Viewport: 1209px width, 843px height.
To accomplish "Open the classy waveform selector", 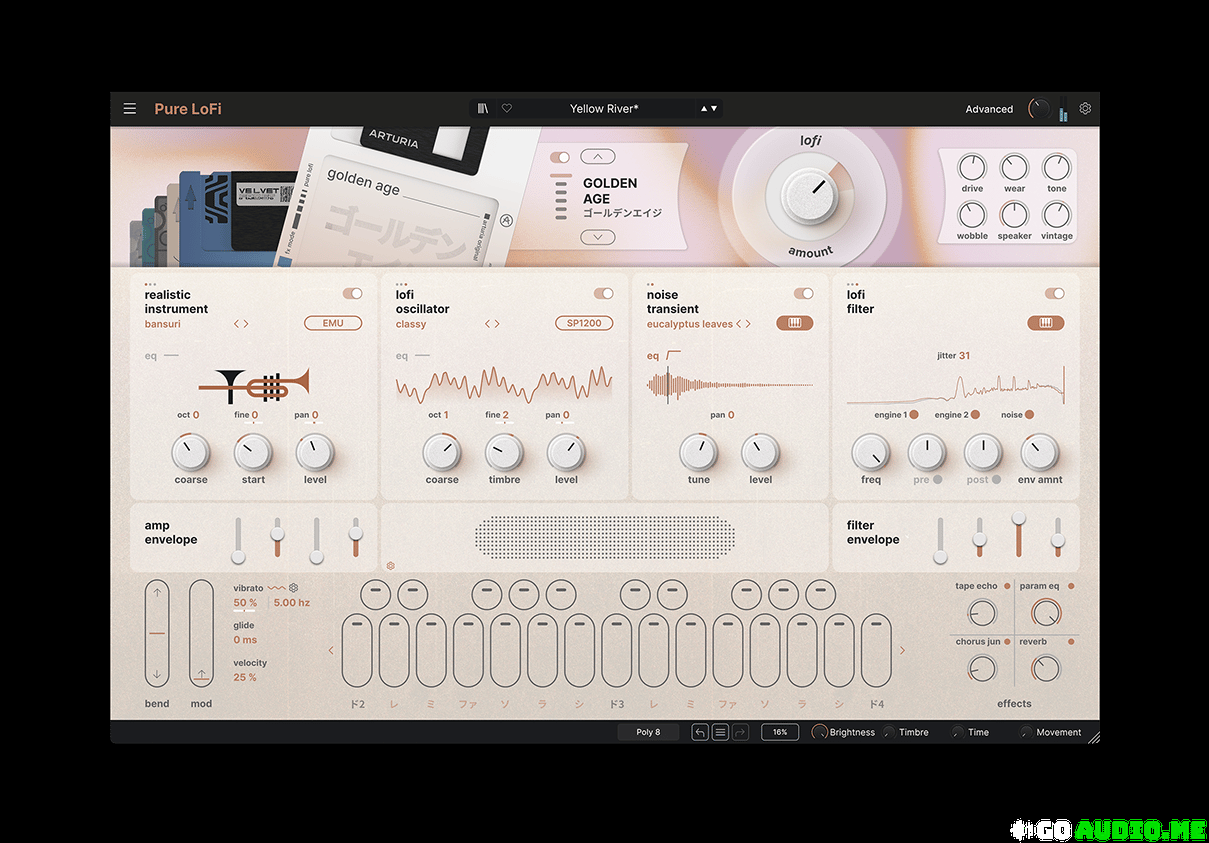I will [x=411, y=324].
